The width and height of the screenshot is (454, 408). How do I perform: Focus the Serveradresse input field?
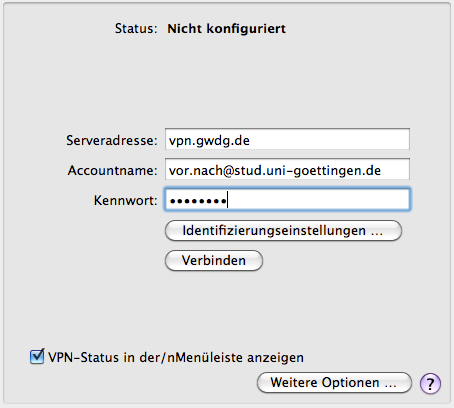click(287, 139)
